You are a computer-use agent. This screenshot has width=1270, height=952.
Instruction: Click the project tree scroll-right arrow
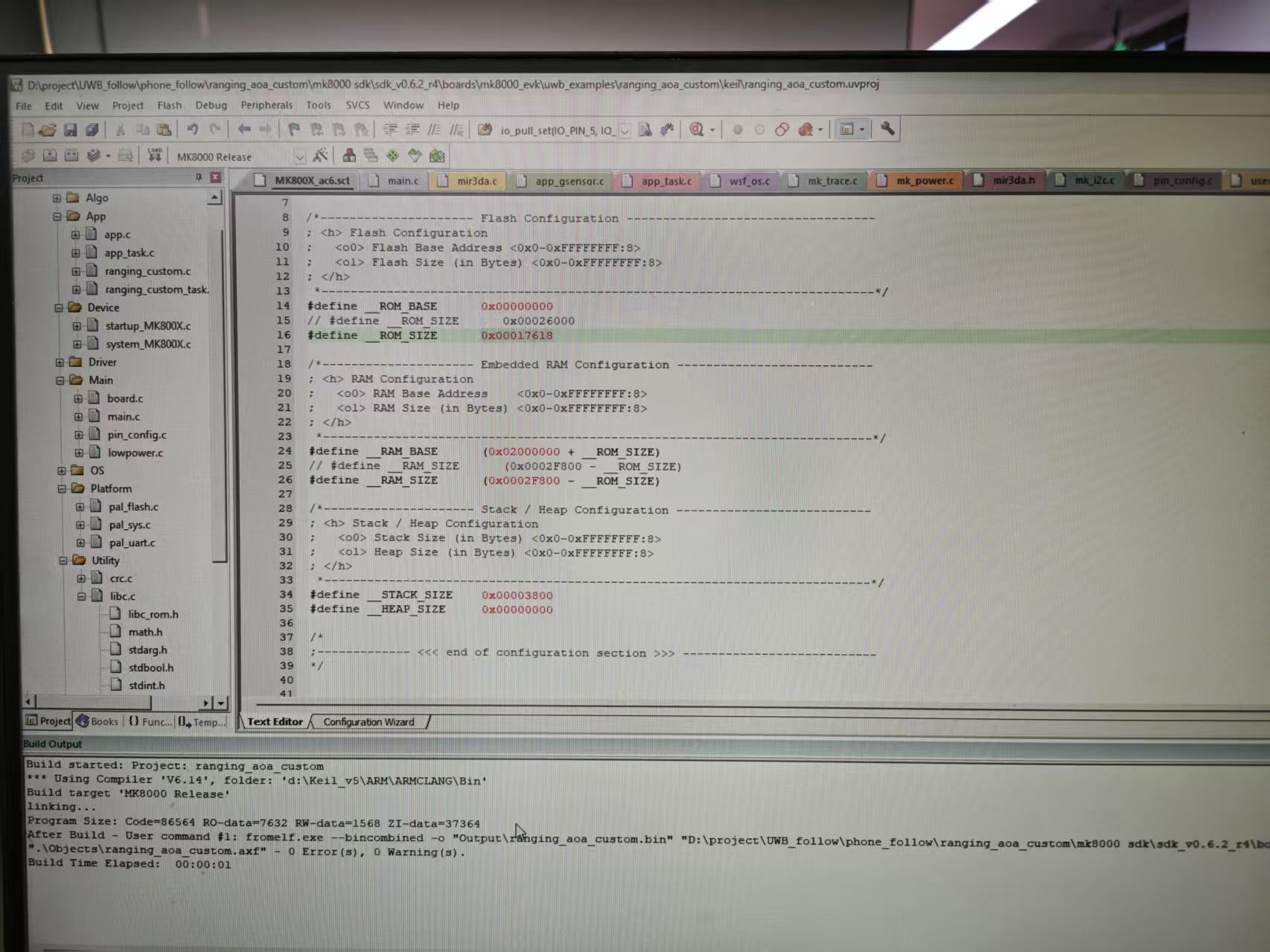[x=205, y=703]
